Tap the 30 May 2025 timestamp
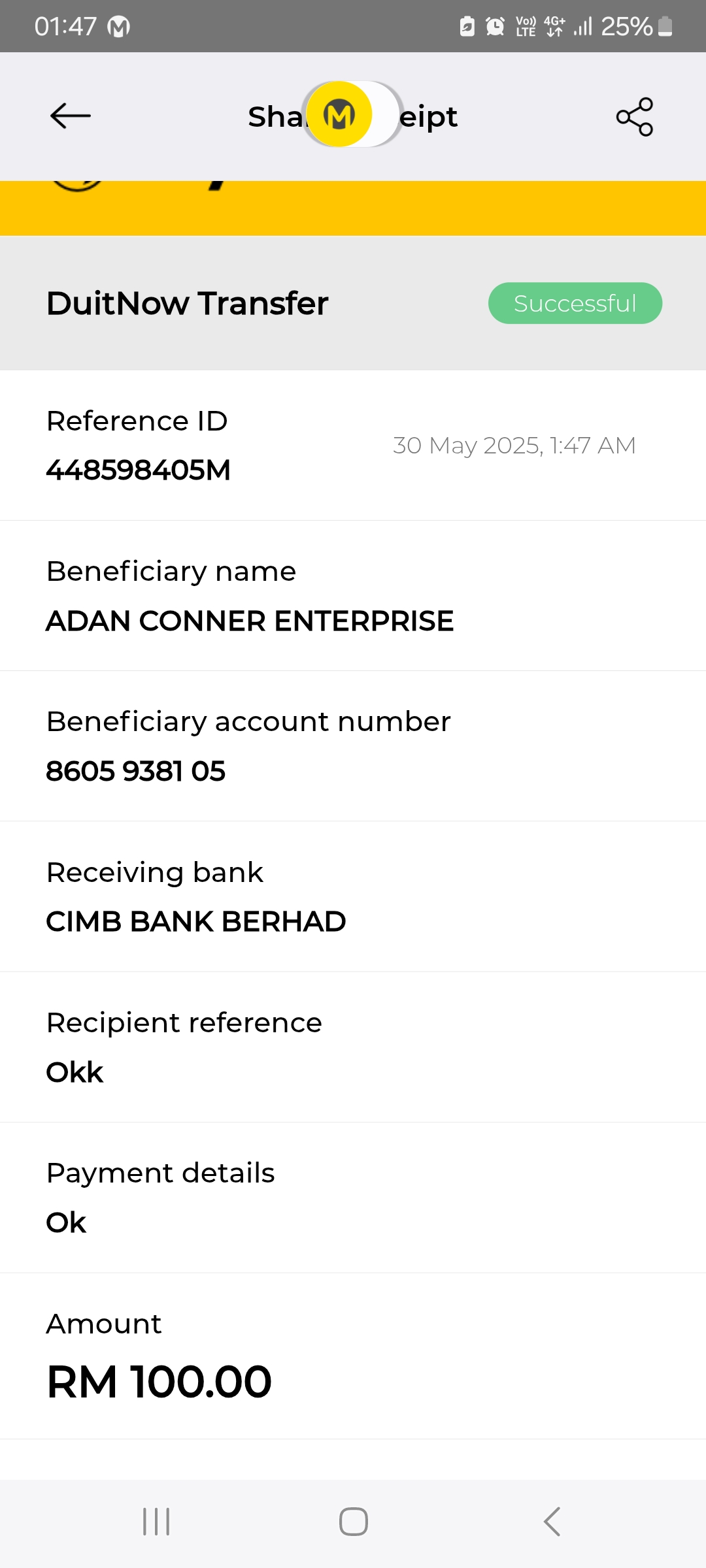Viewport: 706px width, 1568px height. pos(514,446)
